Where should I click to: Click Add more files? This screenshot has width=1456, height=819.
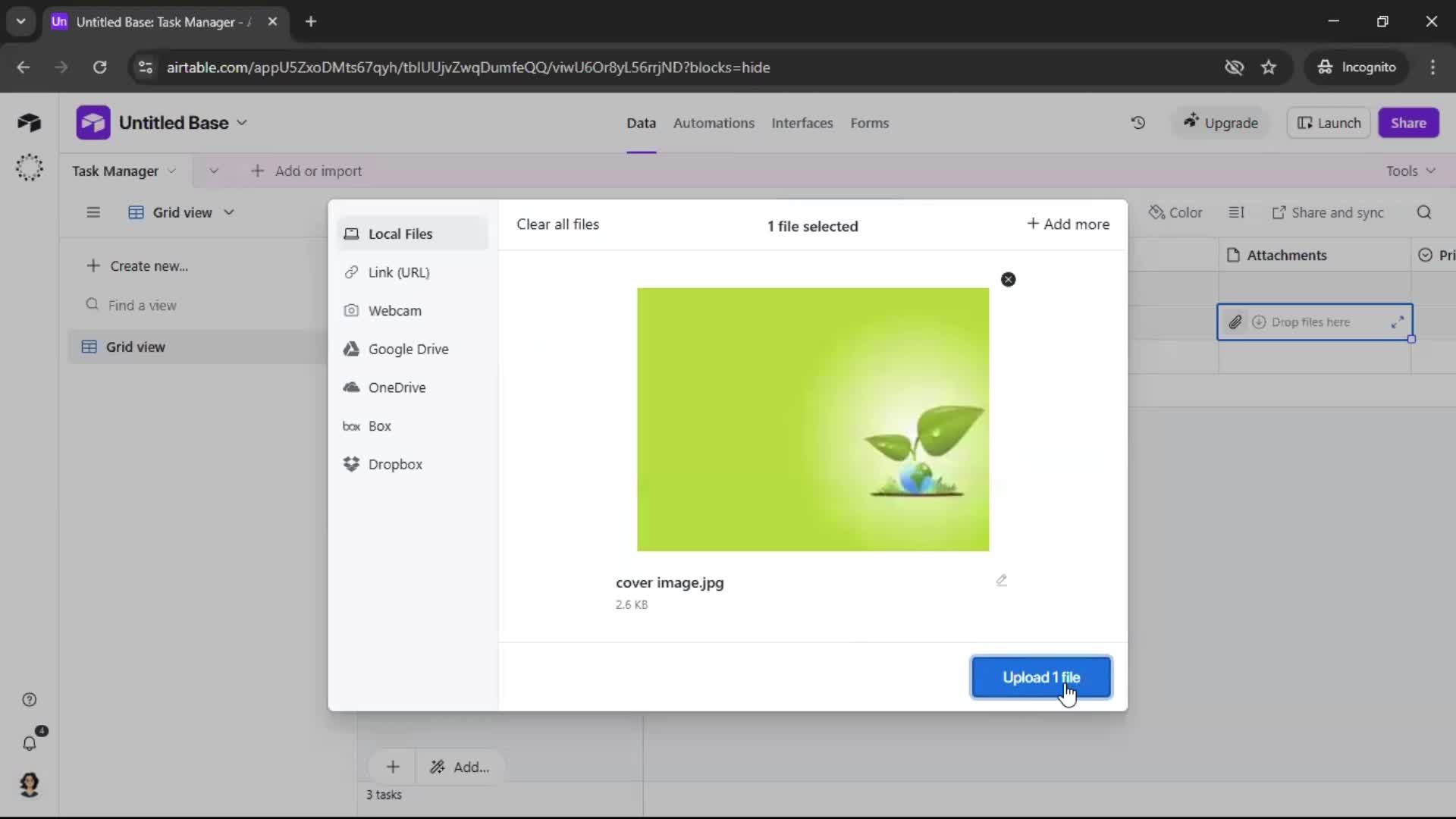click(x=1068, y=224)
